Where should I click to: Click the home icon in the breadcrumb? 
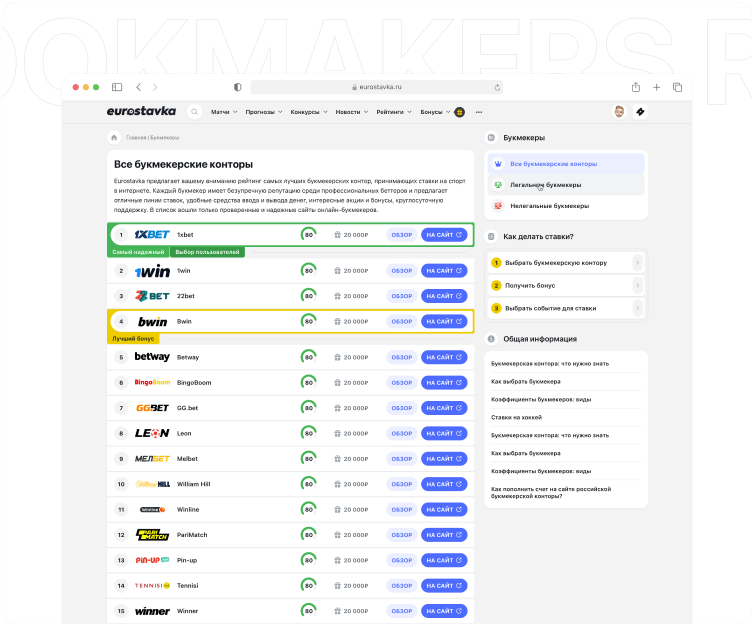[x=114, y=137]
